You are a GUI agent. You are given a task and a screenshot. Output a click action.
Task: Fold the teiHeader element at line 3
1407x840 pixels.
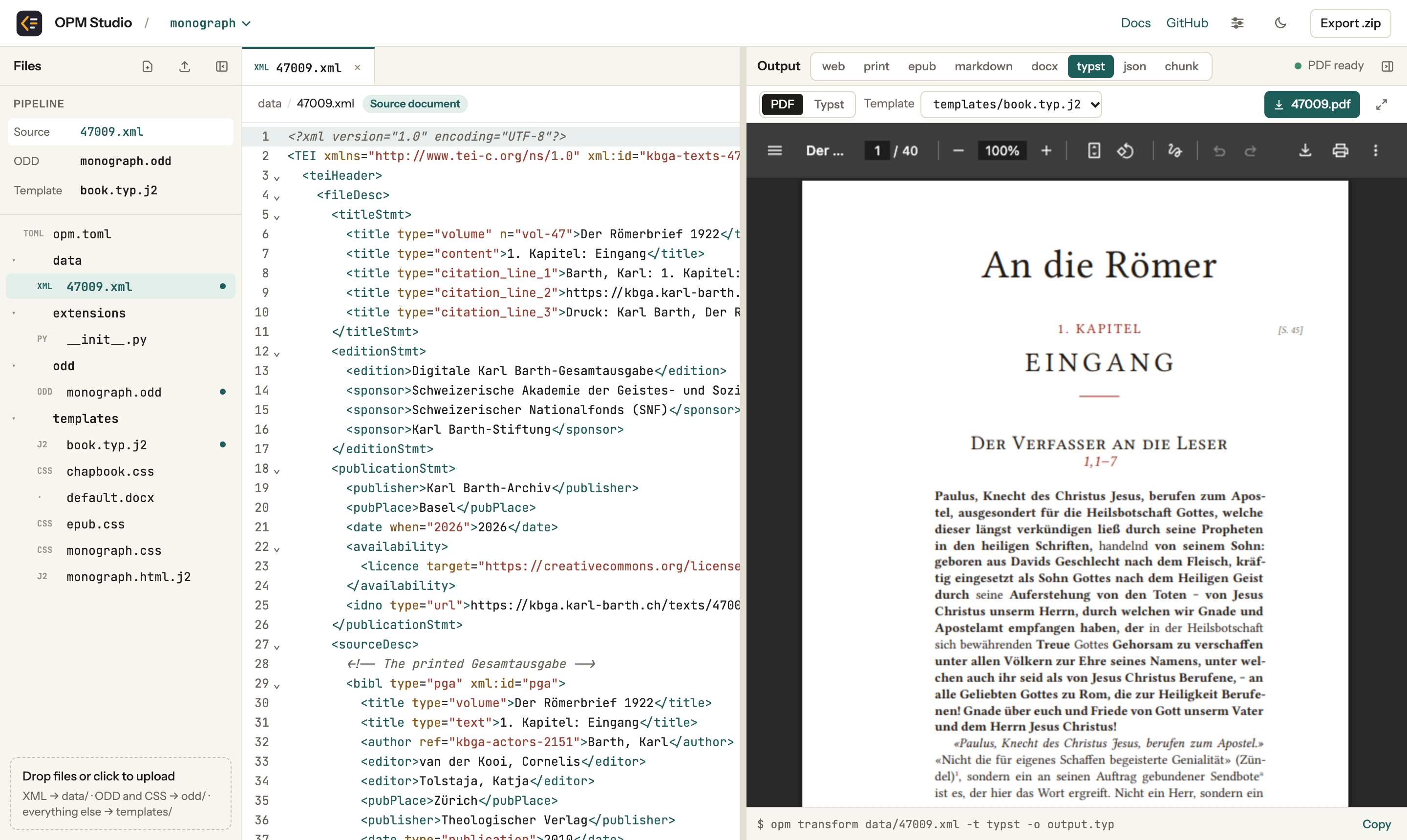(x=277, y=178)
